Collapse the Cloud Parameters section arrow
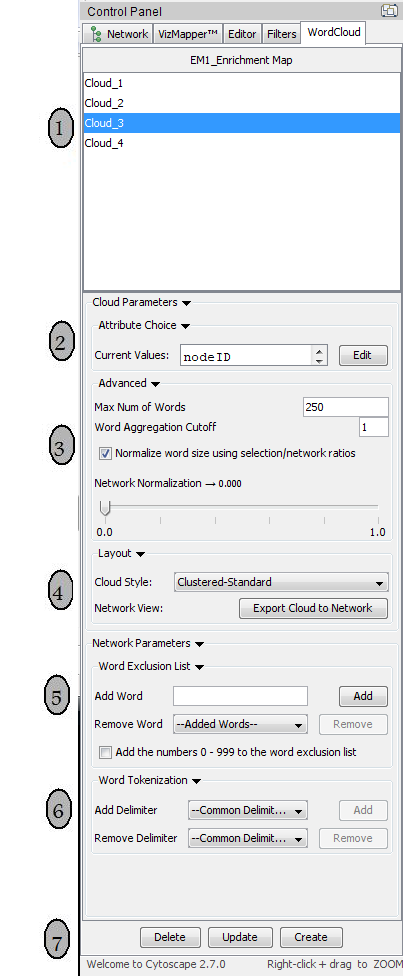 [x=186, y=303]
